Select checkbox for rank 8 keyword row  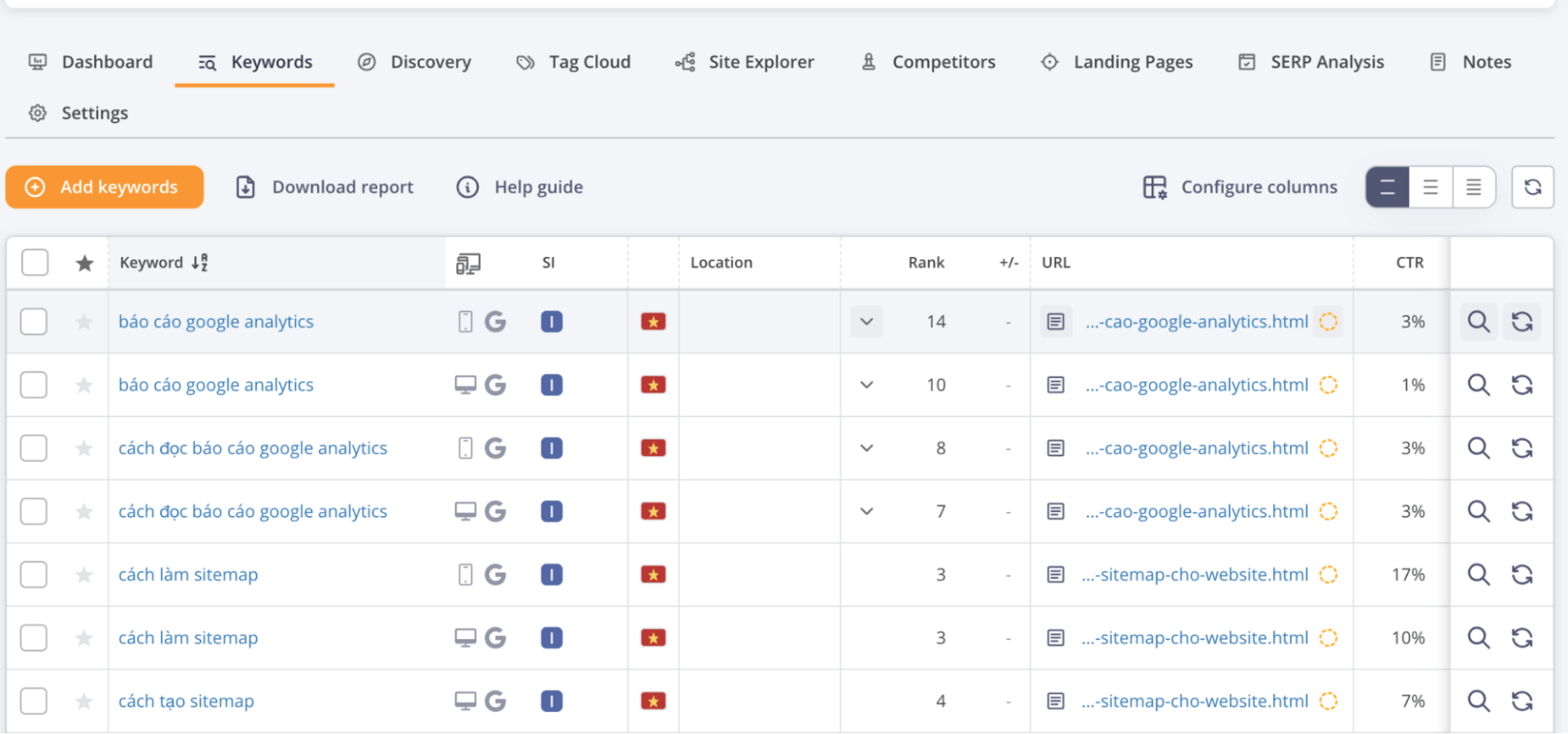tap(33, 448)
